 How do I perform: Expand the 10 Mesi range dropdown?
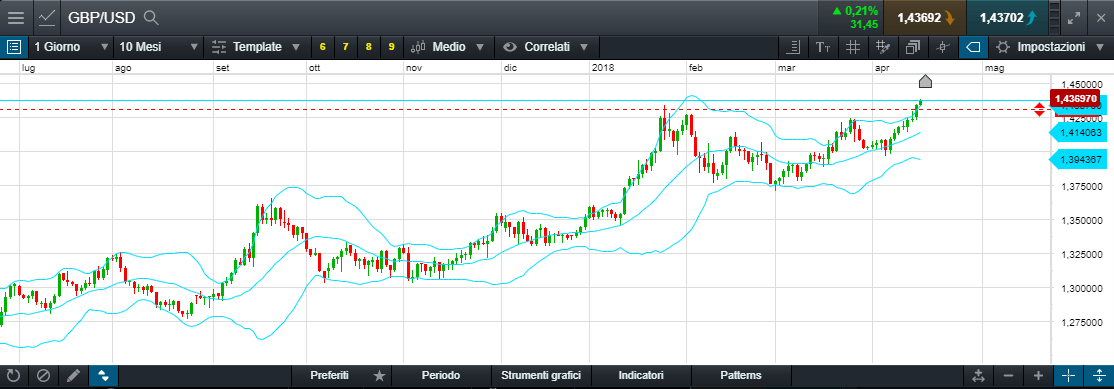(x=158, y=47)
